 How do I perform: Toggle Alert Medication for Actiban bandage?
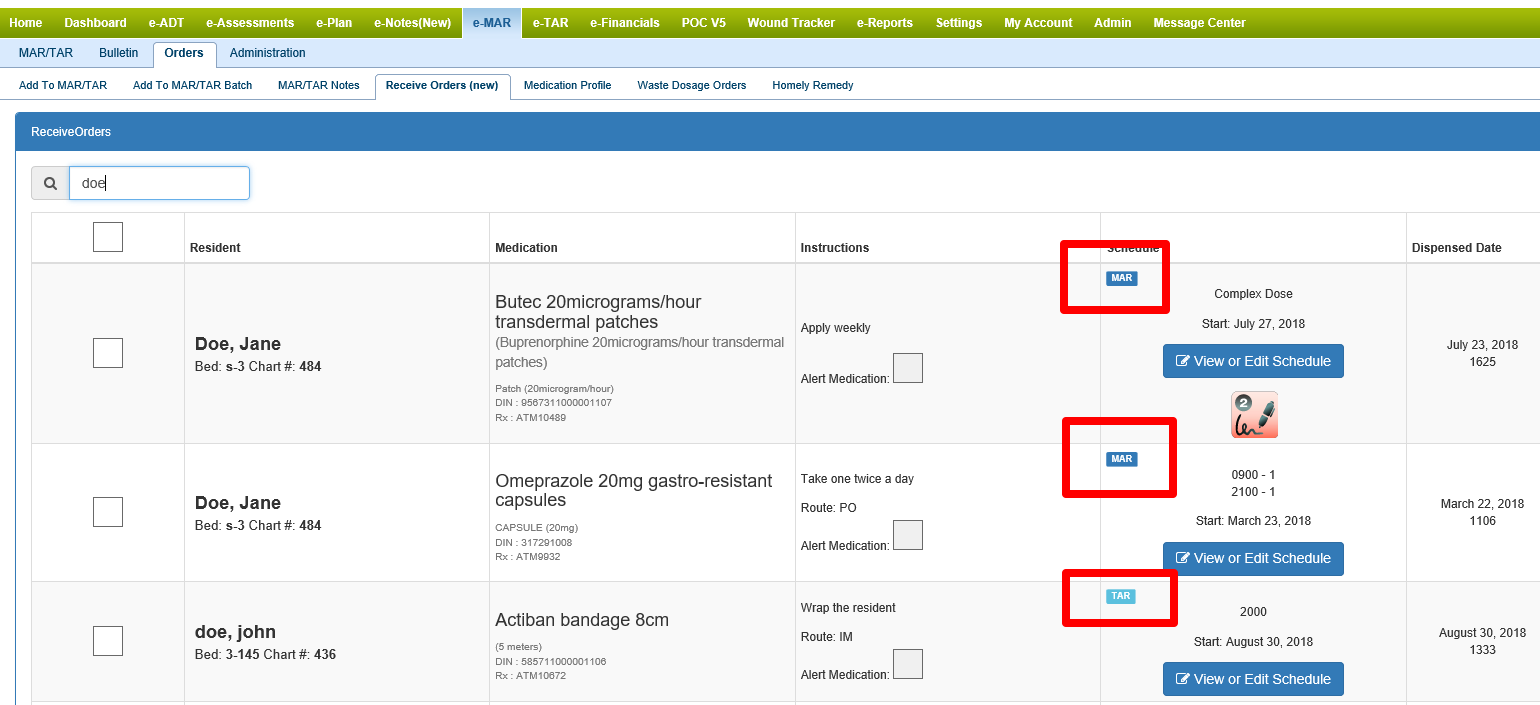[907, 664]
